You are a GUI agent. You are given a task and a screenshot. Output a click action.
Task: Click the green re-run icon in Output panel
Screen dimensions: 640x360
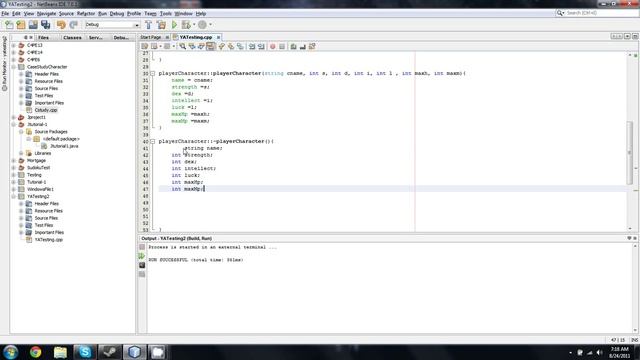click(x=142, y=256)
